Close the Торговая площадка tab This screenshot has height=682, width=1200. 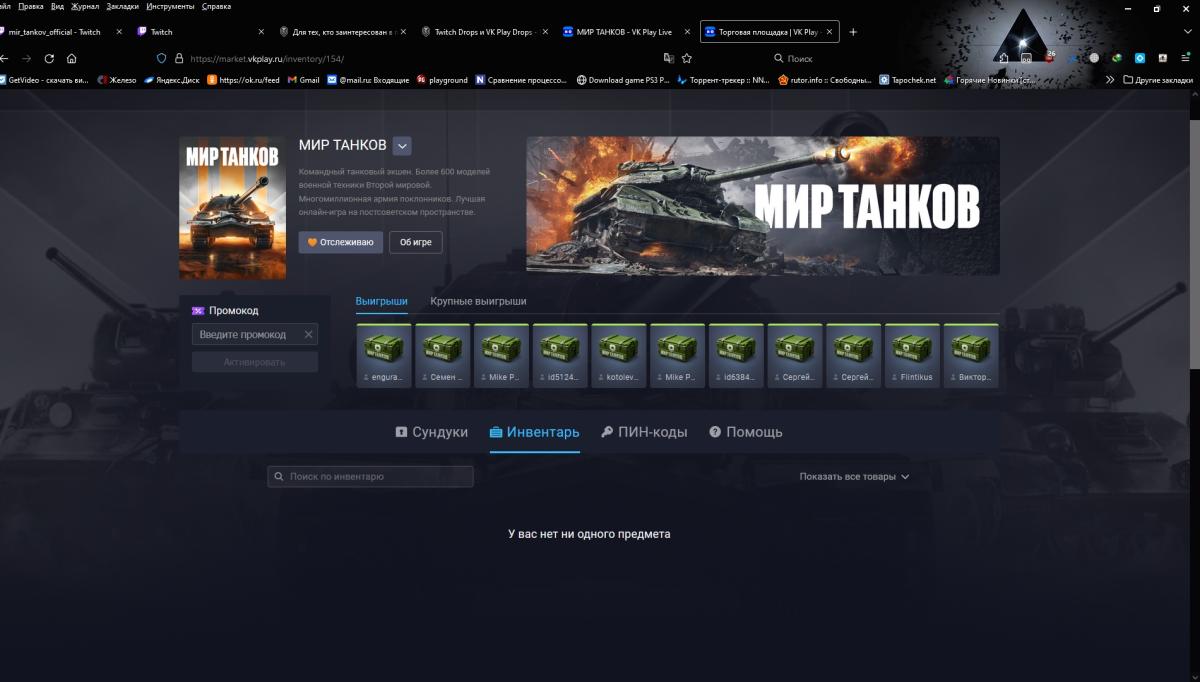828,32
